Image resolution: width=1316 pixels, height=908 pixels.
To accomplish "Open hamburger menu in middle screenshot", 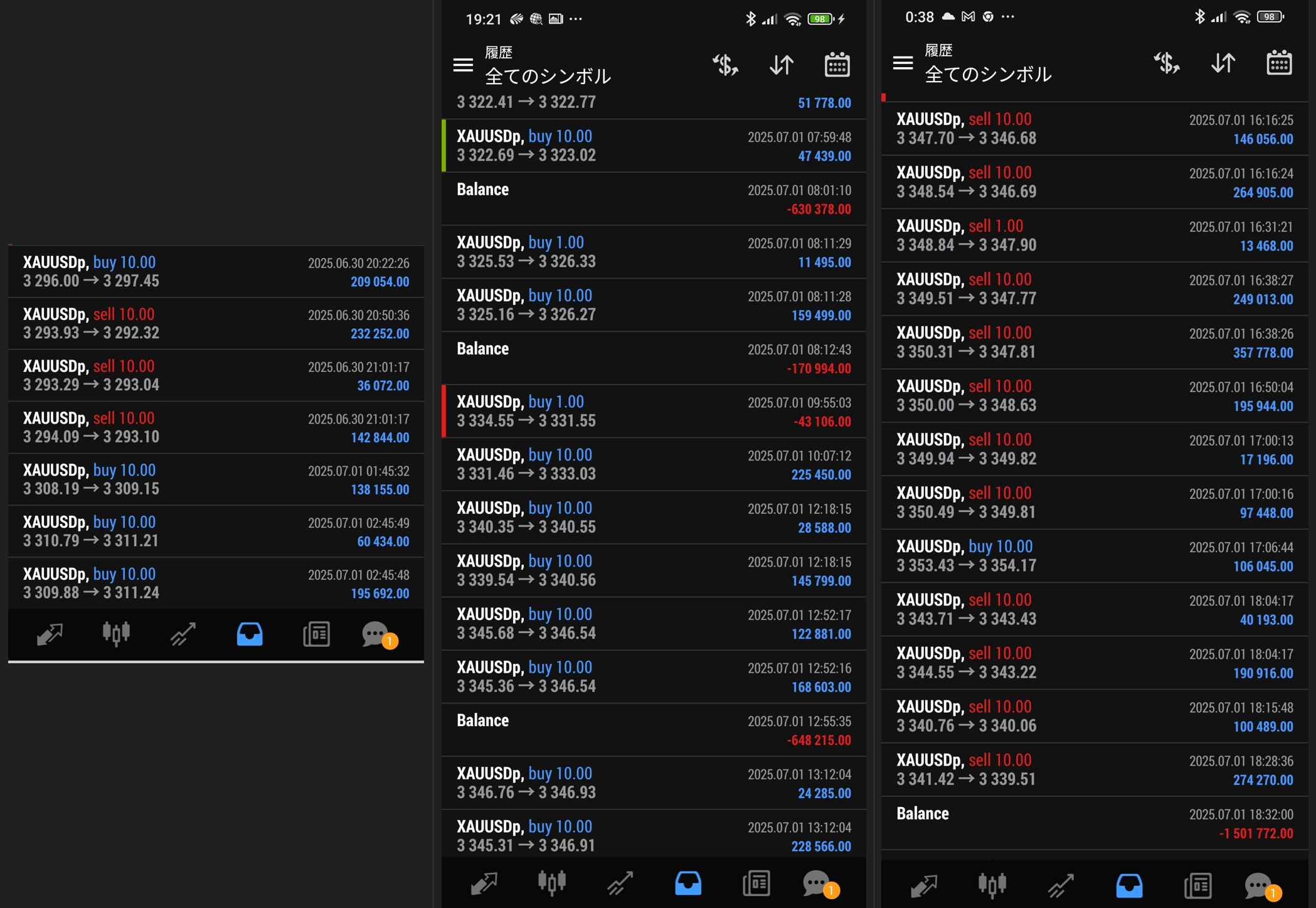I will tap(463, 65).
